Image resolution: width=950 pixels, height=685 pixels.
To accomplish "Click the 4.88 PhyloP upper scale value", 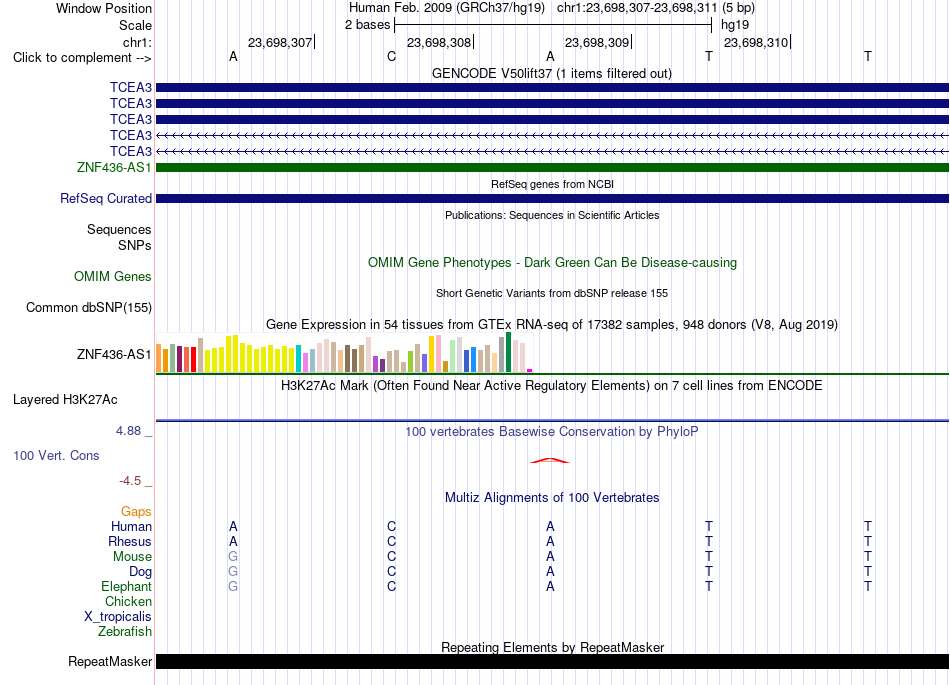I will click(128, 431).
